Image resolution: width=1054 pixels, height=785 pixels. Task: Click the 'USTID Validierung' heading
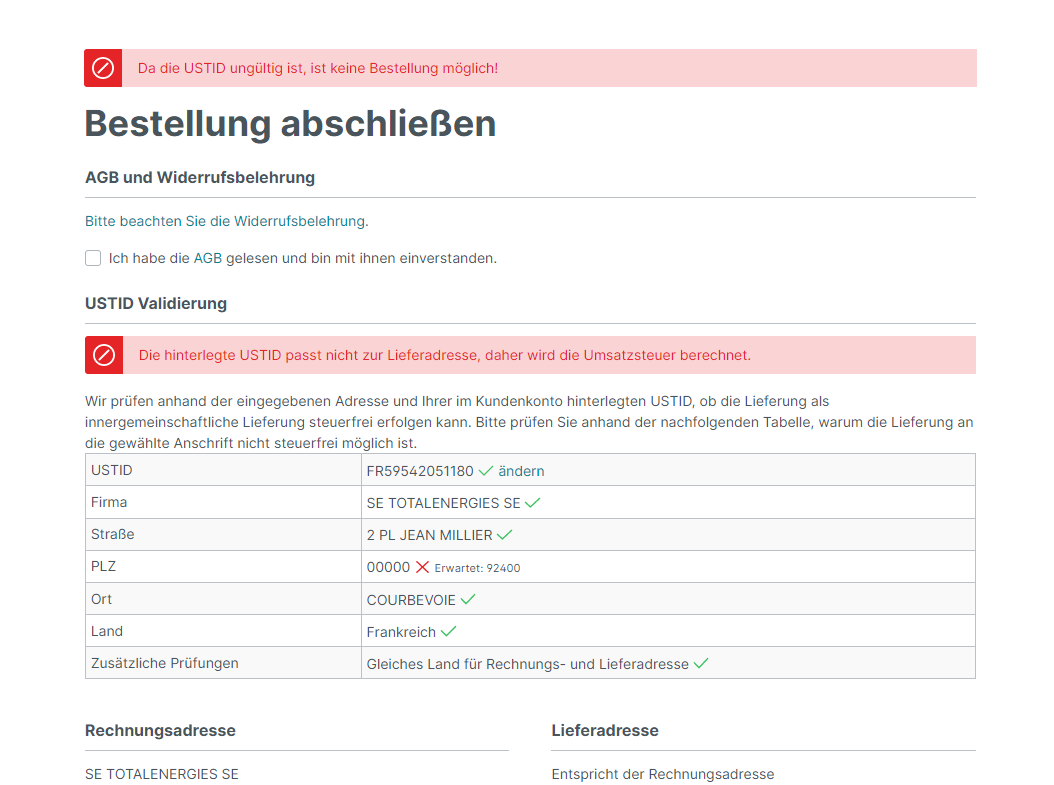[156, 303]
